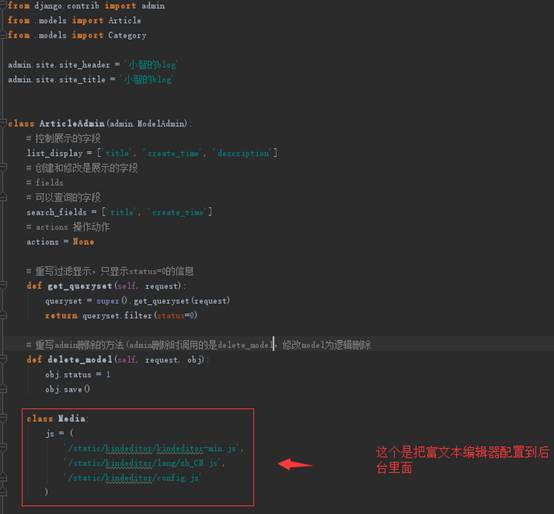Click 'admin.ModelAdmin' base class text
Viewport: 554px width, 514px height.
[147, 124]
